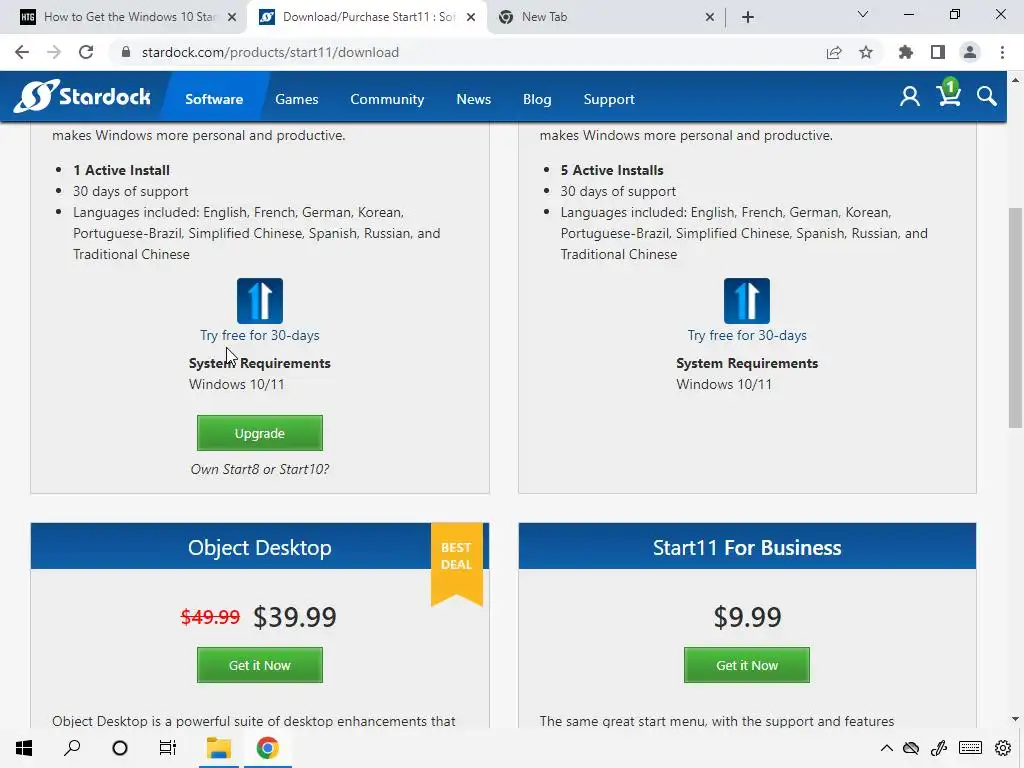
Task: Open Chrome extensions puzzle icon
Action: (906, 52)
